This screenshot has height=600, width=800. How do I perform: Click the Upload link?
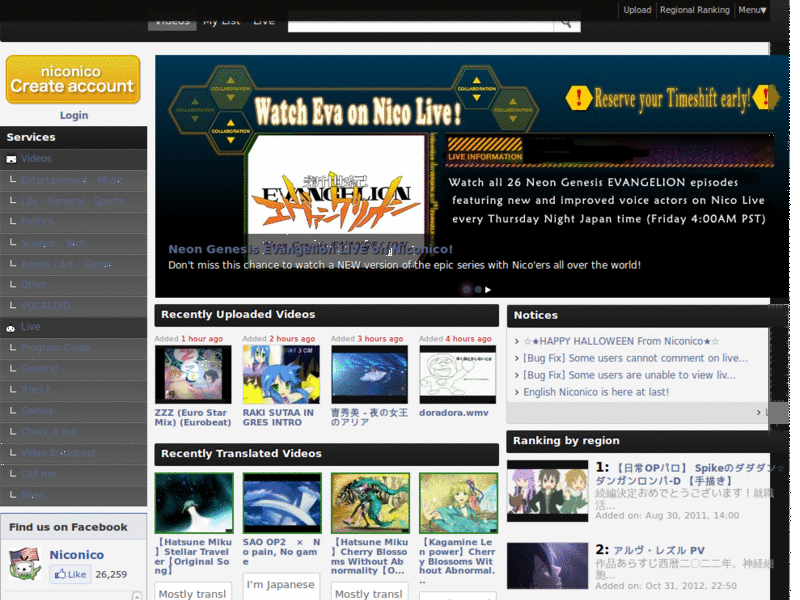pos(637,10)
